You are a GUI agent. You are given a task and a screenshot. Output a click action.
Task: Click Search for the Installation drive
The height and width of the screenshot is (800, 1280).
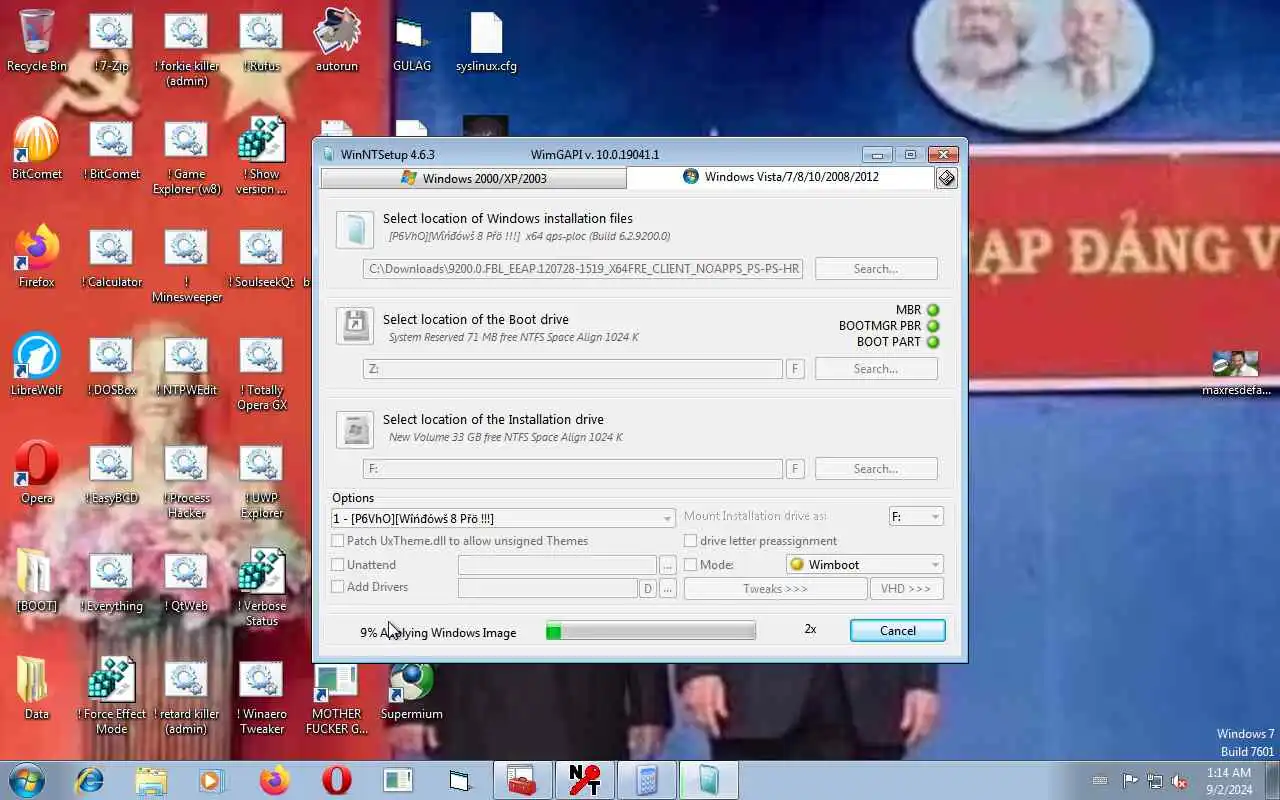(876, 469)
